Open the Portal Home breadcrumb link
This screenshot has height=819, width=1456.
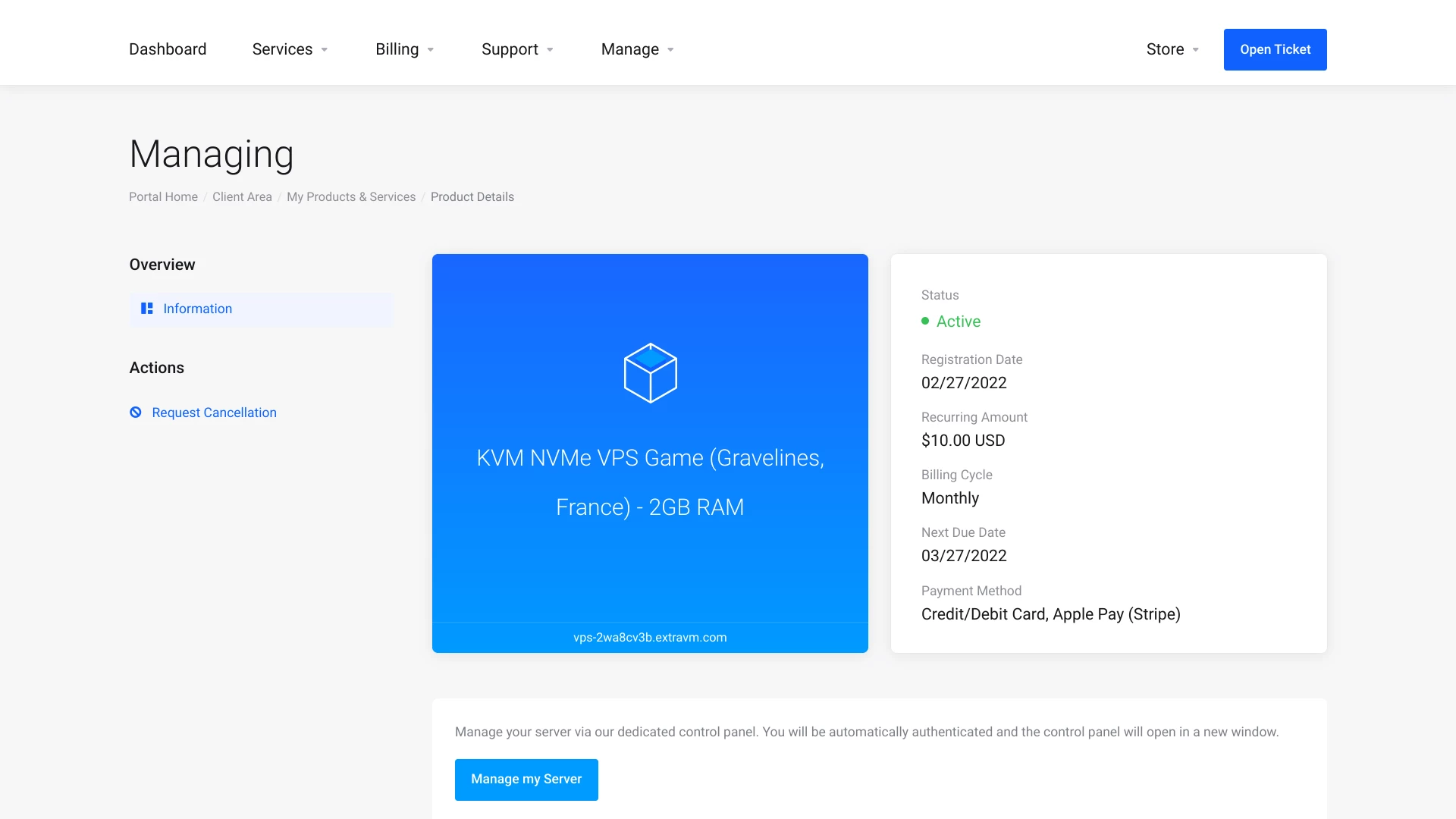tap(163, 197)
